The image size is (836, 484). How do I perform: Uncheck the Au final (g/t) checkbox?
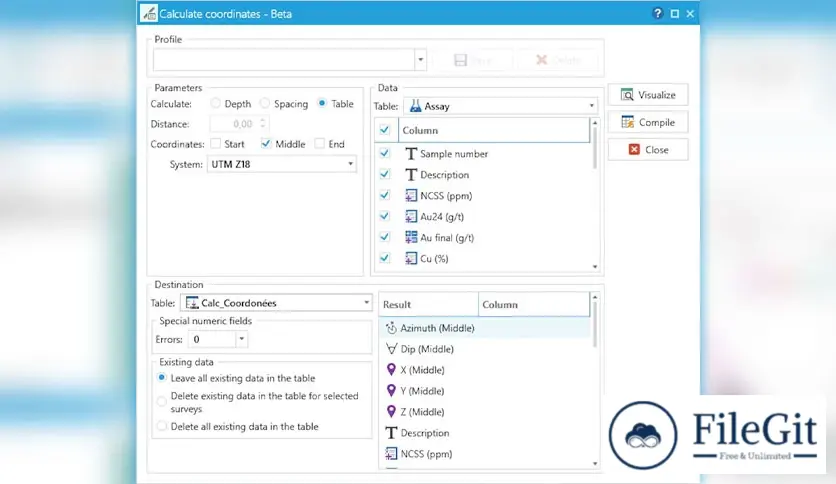click(x=384, y=237)
